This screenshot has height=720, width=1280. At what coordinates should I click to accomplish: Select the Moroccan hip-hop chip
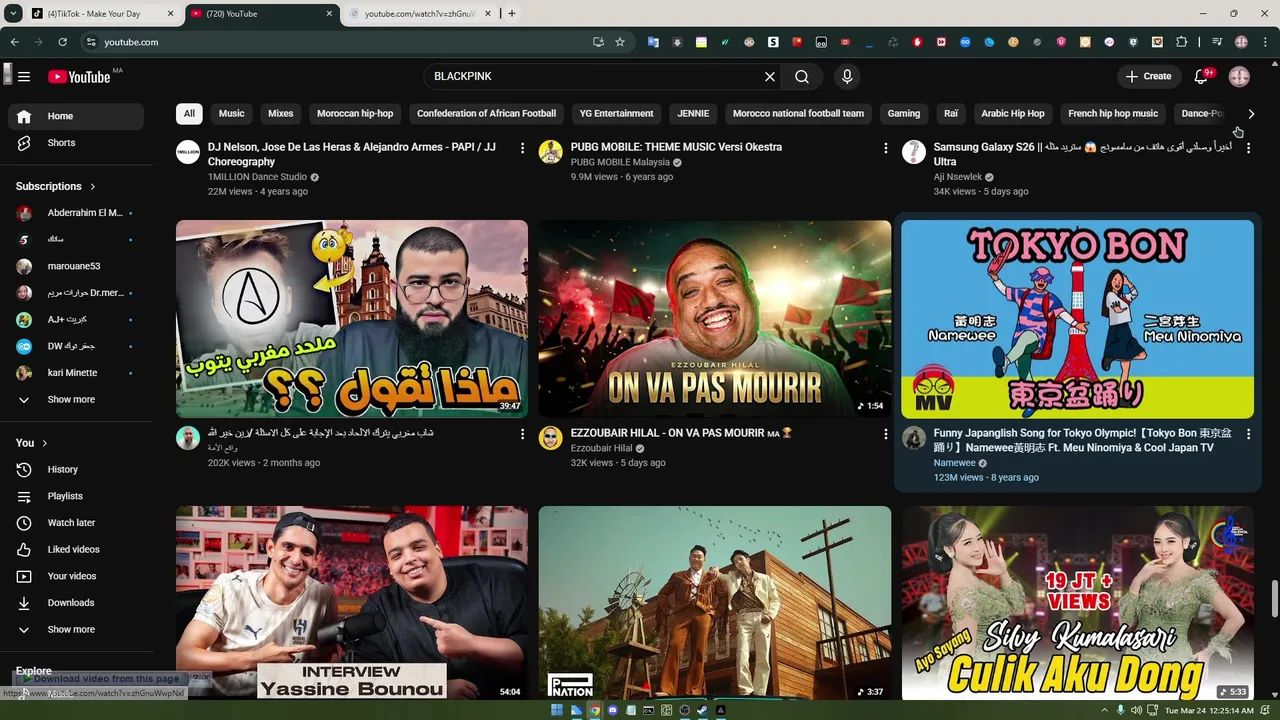355,114
